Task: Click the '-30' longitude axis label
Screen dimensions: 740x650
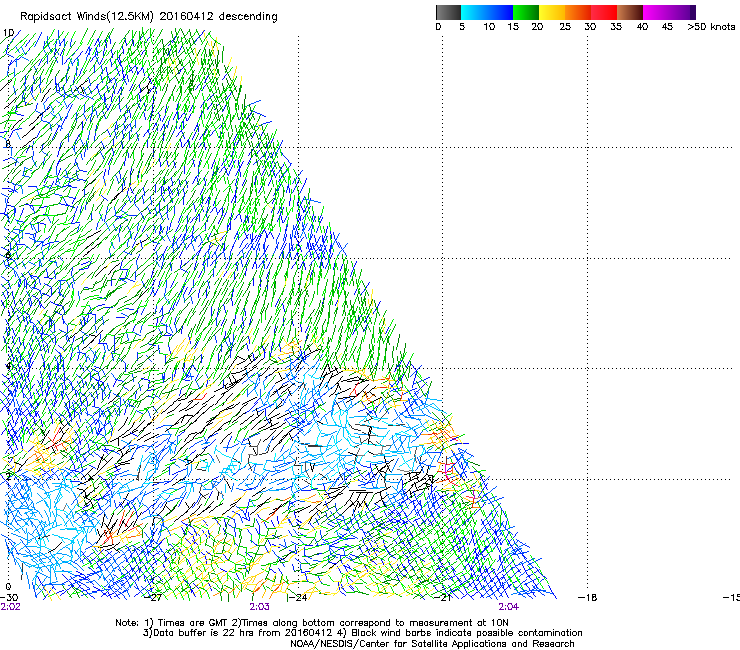Action: click(9, 598)
